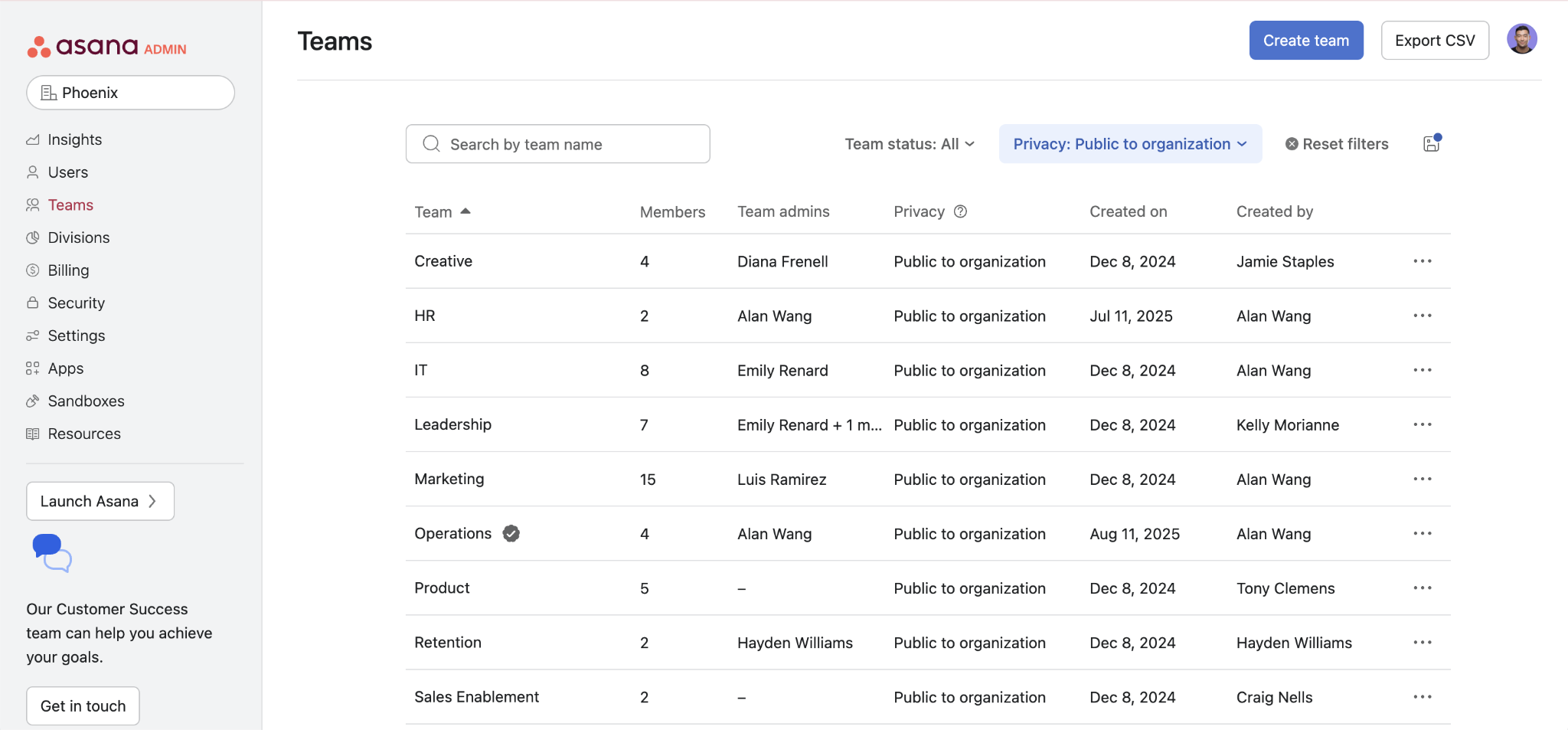Sort by the Members column header

coord(672,211)
